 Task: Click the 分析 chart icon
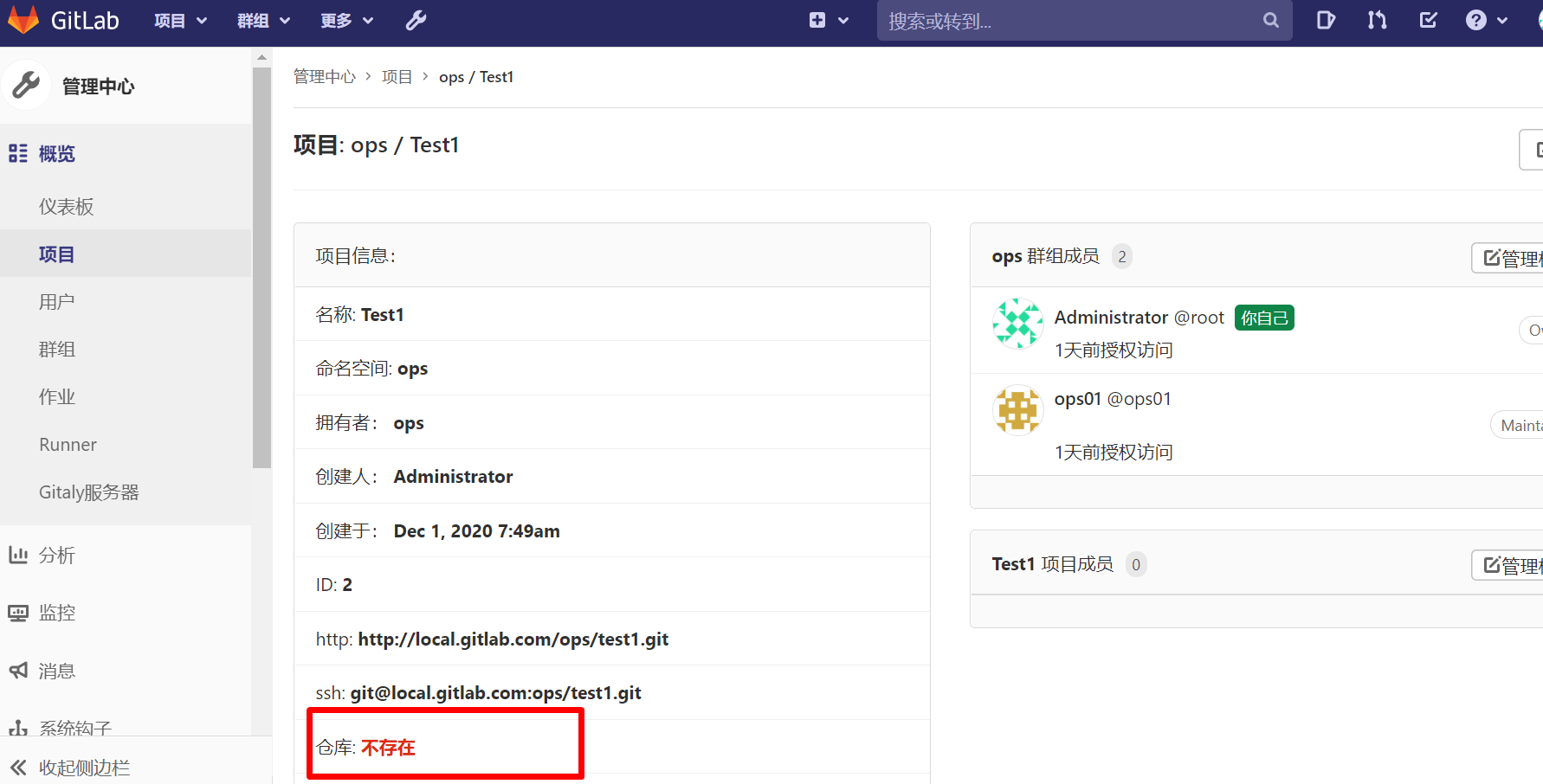point(18,555)
